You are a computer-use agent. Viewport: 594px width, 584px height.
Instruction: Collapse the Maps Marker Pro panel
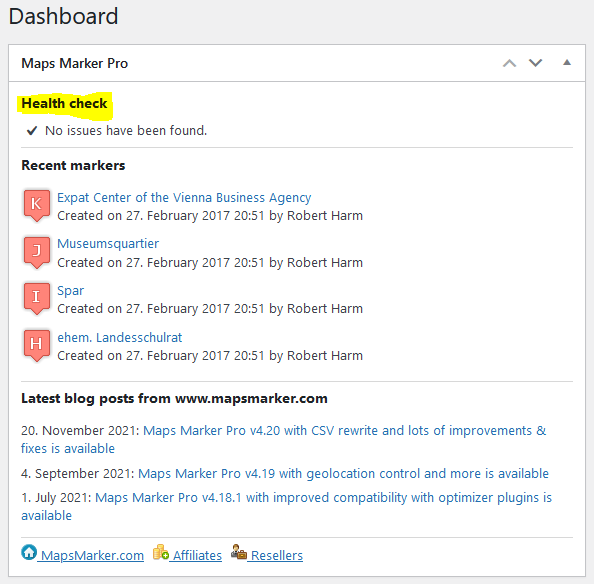coord(567,62)
